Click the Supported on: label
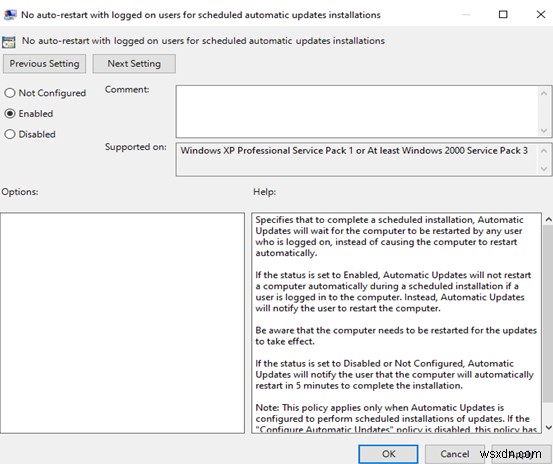This screenshot has height=464, width=553. point(135,147)
